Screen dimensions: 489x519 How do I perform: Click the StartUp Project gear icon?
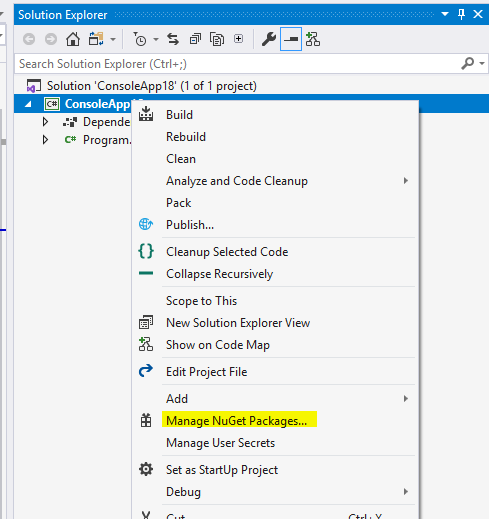(x=146, y=469)
